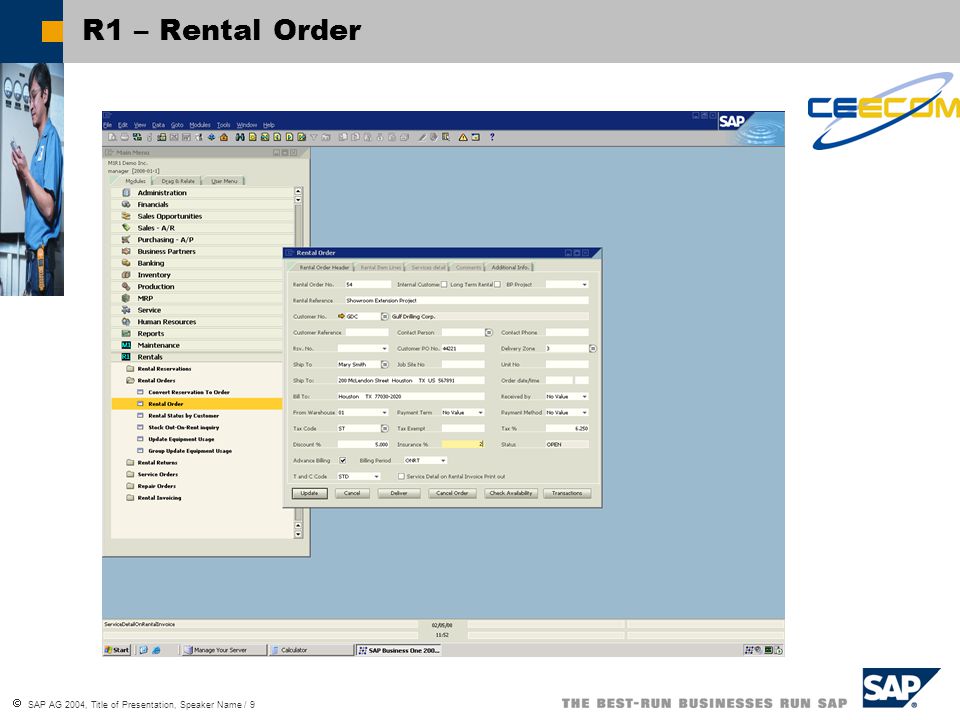Click the Windows Start button

pos(117,650)
